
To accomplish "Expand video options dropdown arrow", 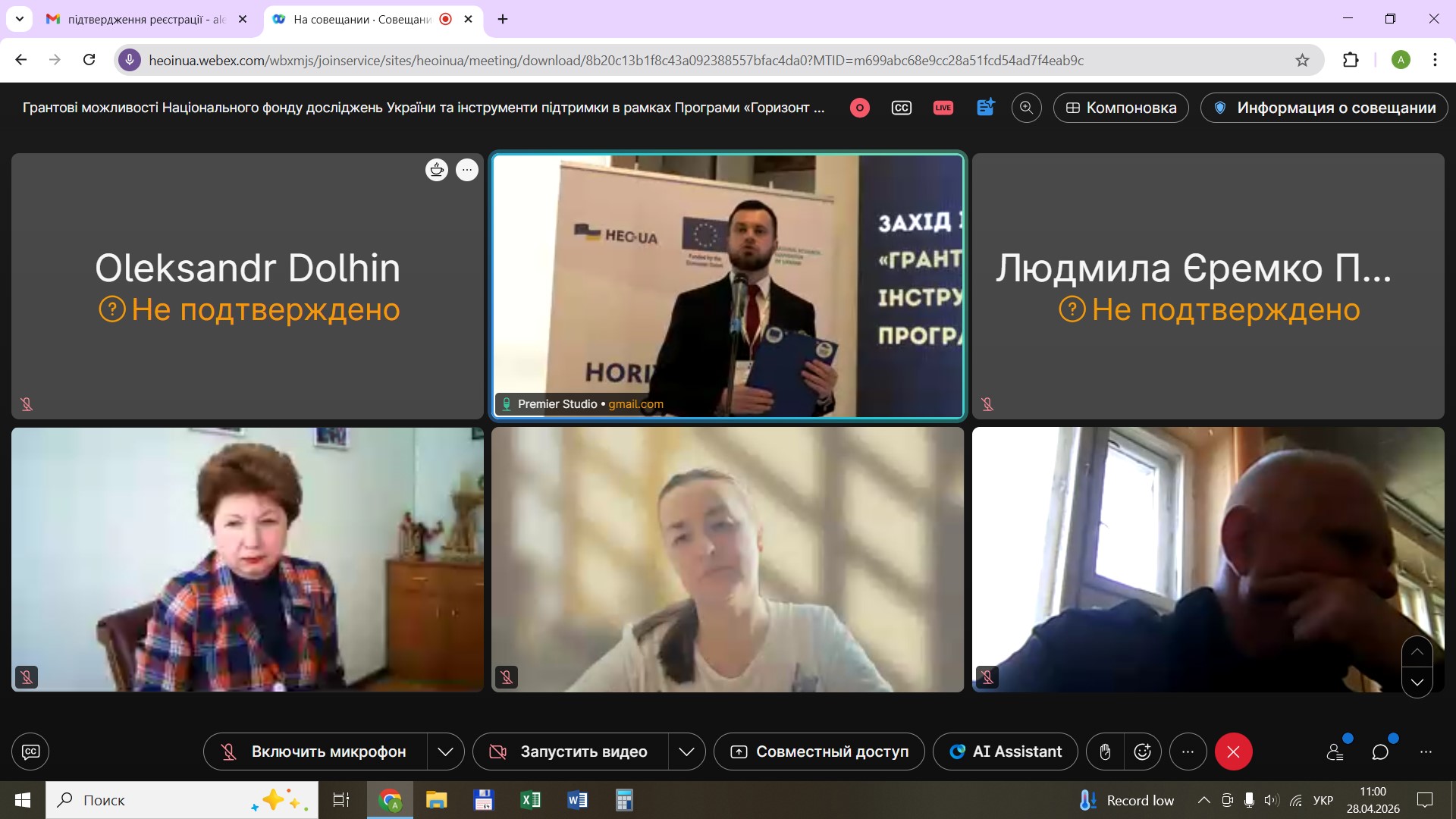I will (x=686, y=752).
